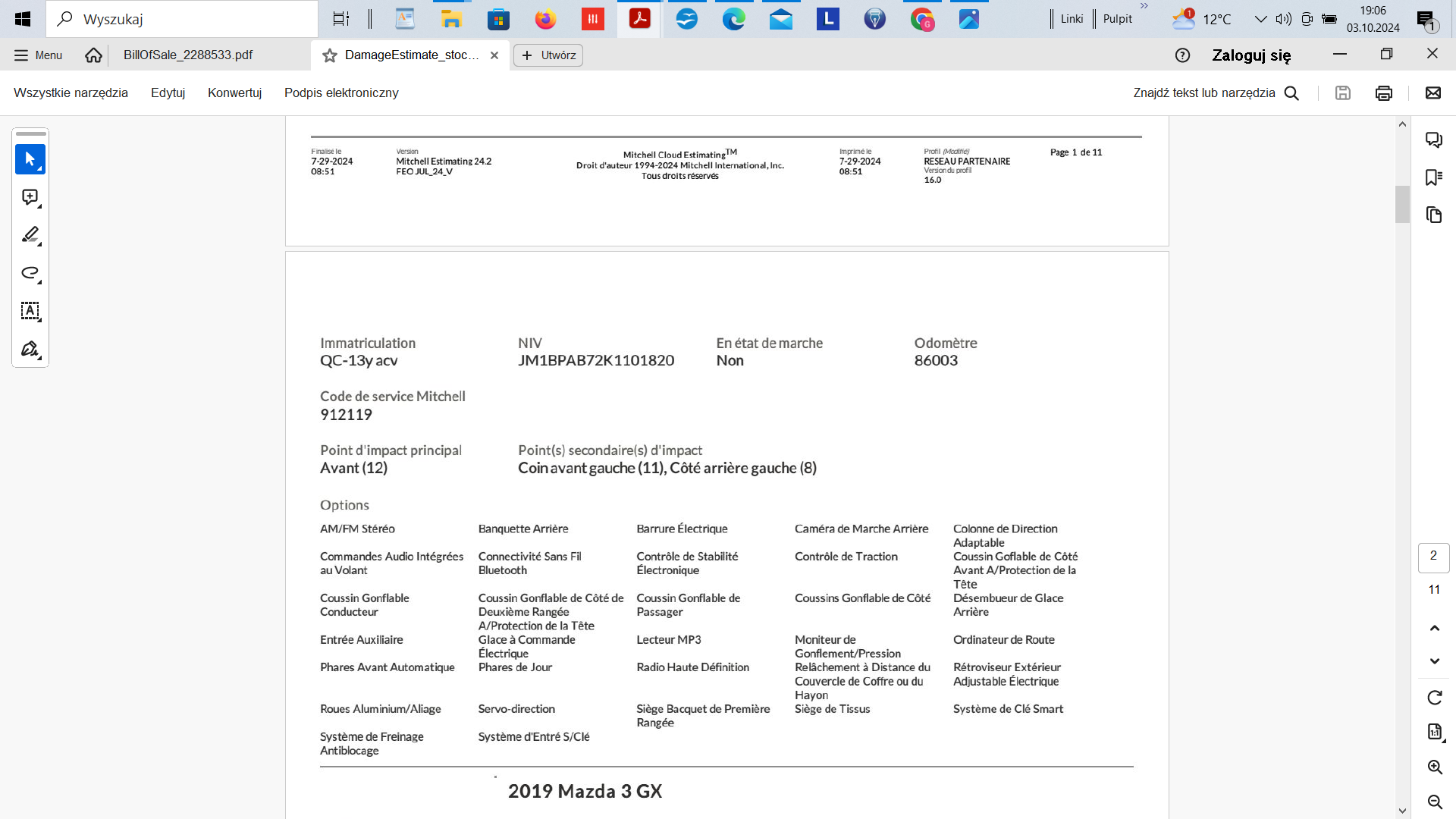Open Task View on taskbar
1456x819 pixels.
click(x=342, y=19)
